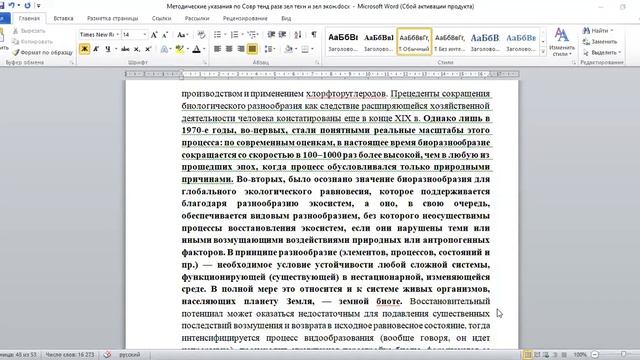Apply text highlight color
The width and height of the screenshot is (640, 360).
(179, 49)
